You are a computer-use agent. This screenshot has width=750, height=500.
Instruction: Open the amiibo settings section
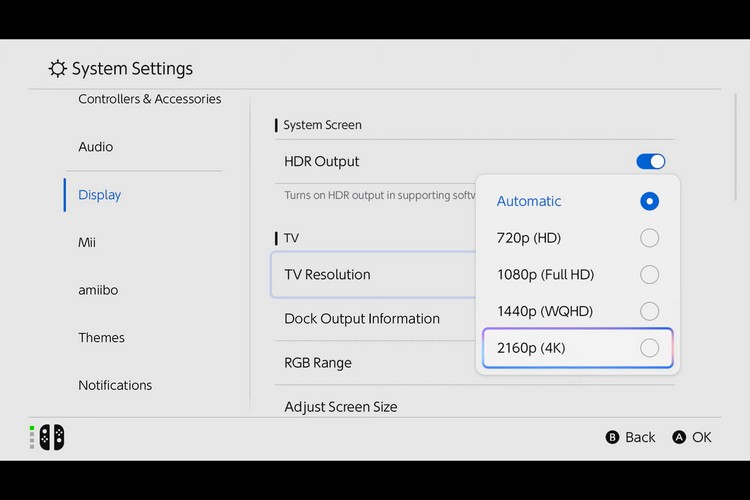[x=100, y=290]
